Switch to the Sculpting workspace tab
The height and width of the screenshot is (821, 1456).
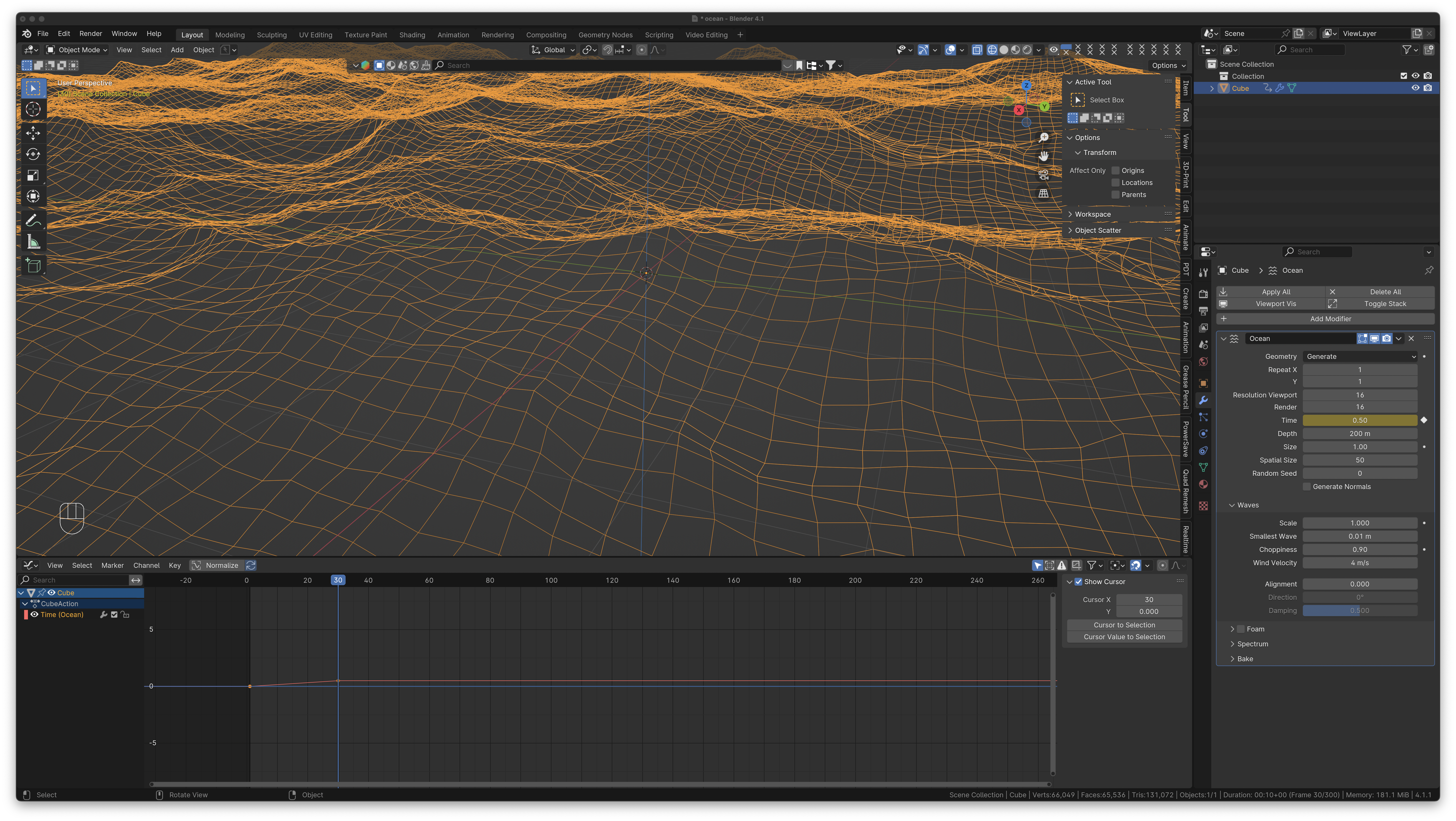pos(272,35)
